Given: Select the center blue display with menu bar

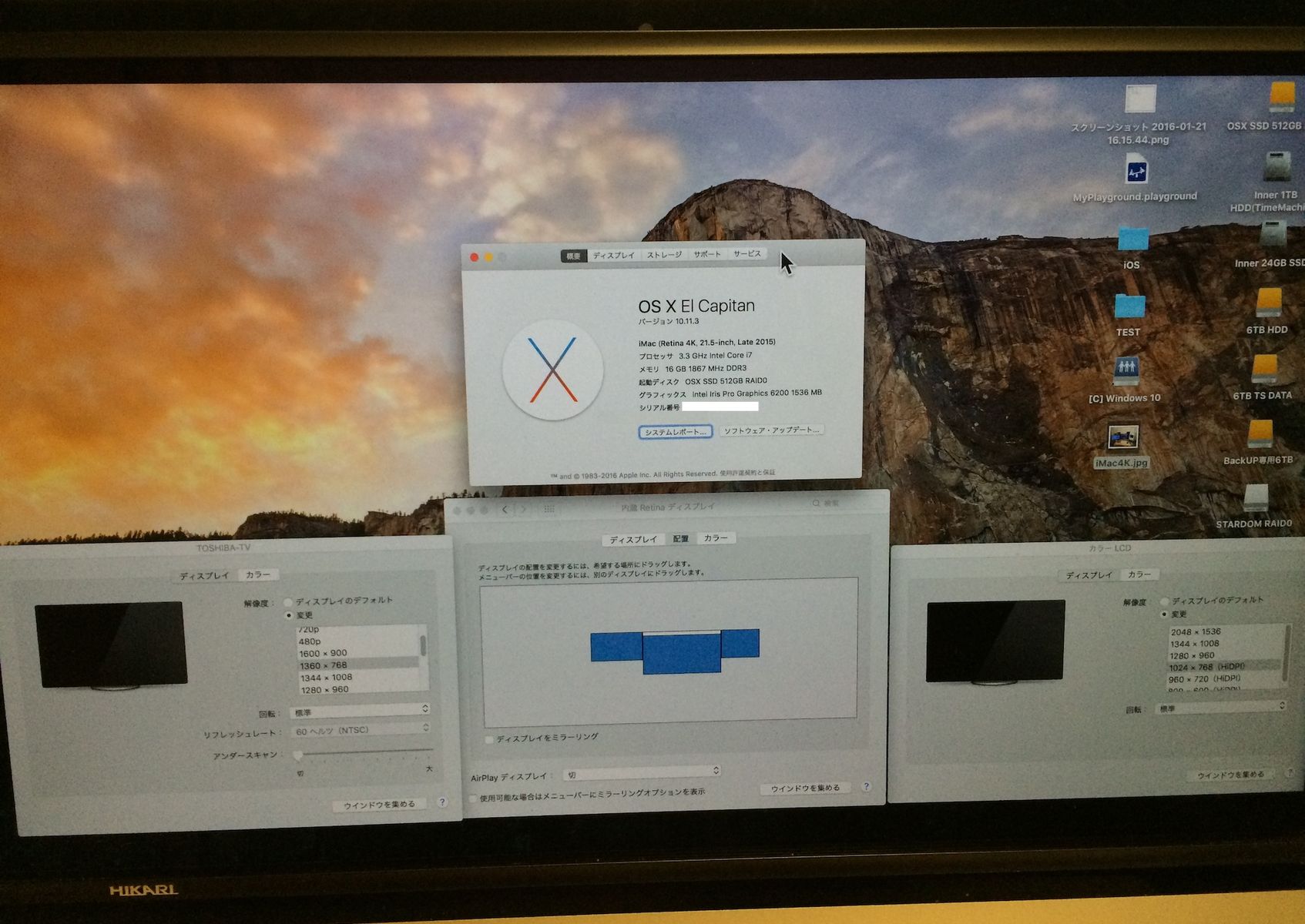Looking at the screenshot, I should [x=682, y=653].
